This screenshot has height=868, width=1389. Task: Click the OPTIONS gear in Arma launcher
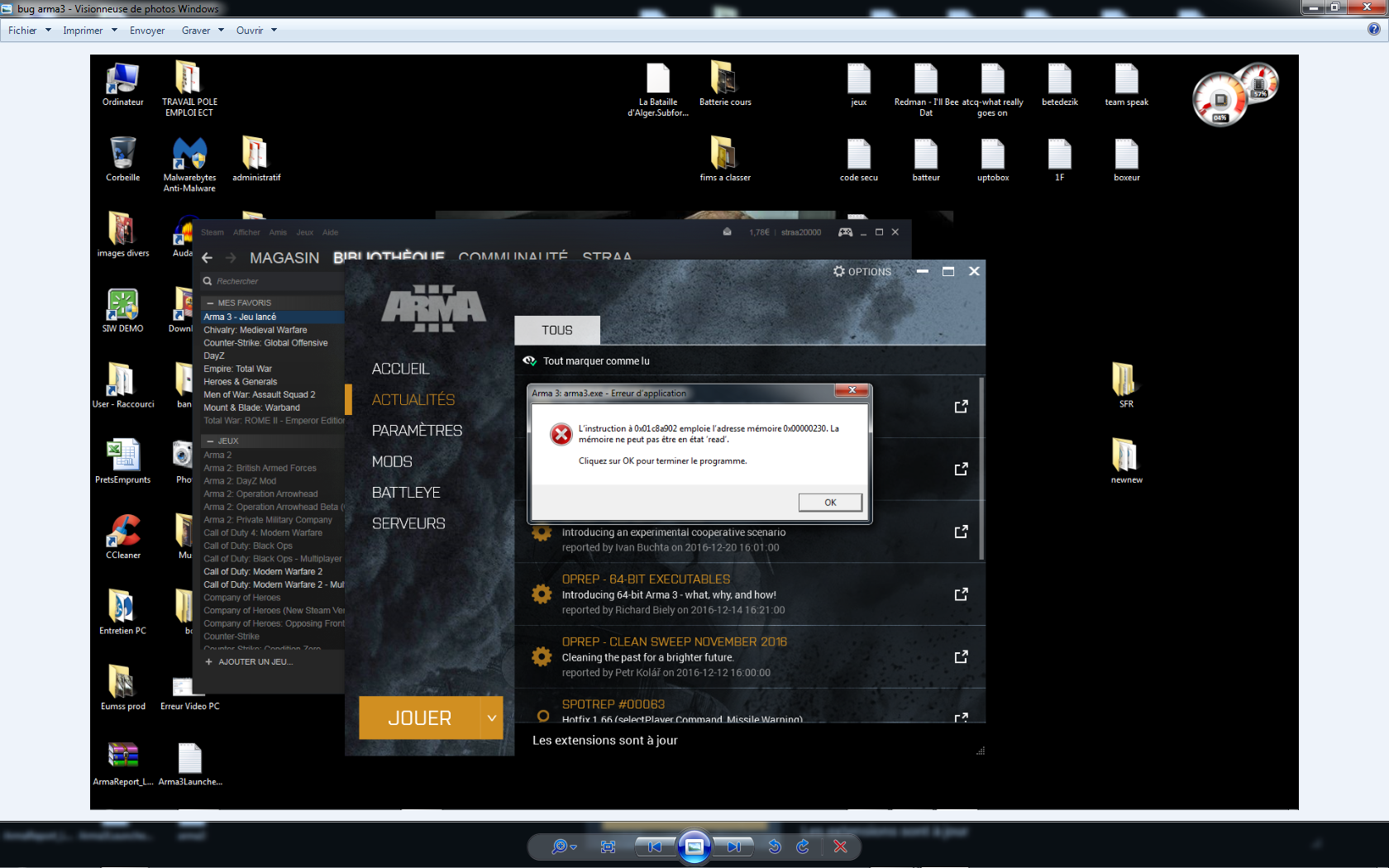click(x=862, y=272)
